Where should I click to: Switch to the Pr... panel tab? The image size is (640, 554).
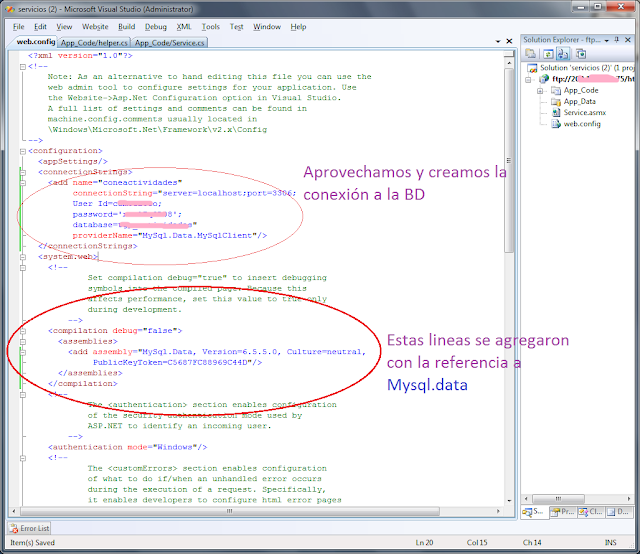point(562,512)
